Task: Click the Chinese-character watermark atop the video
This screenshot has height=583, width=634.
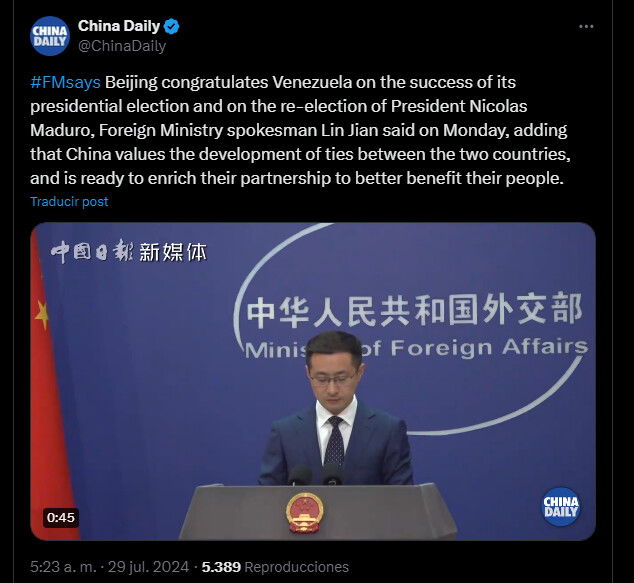Action: point(129,251)
